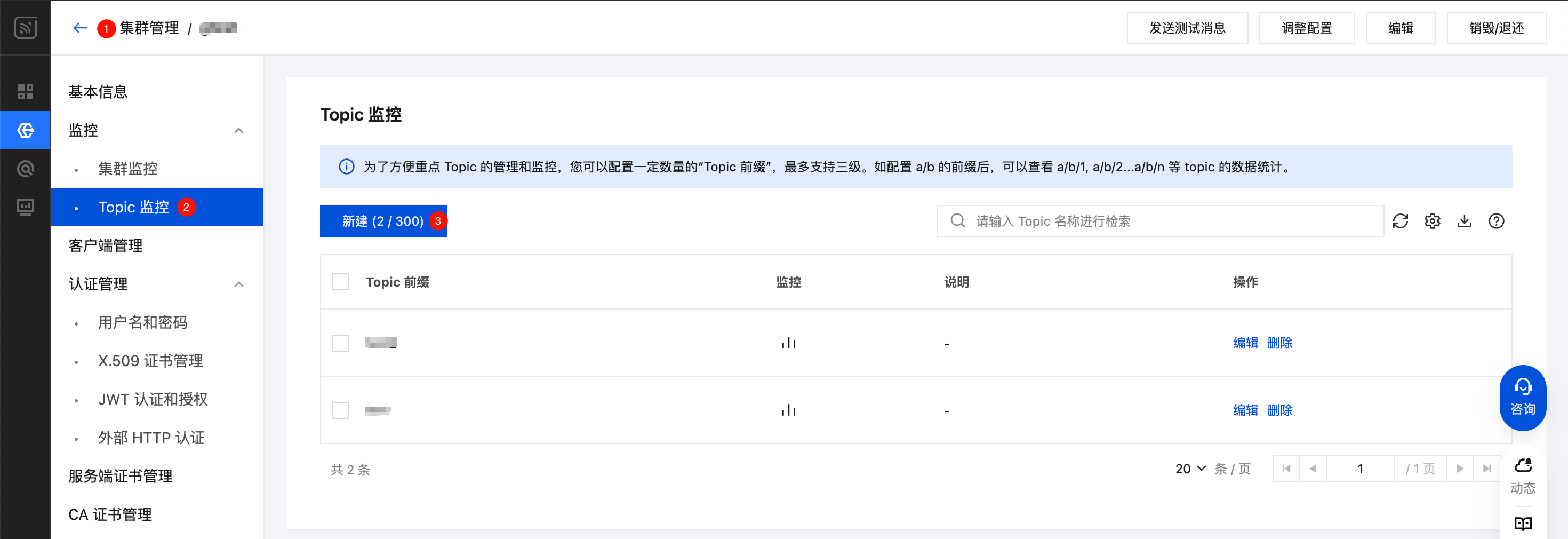1568x539 pixels.
Task: Open the help question mark icon
Action: pyautogui.click(x=1496, y=221)
